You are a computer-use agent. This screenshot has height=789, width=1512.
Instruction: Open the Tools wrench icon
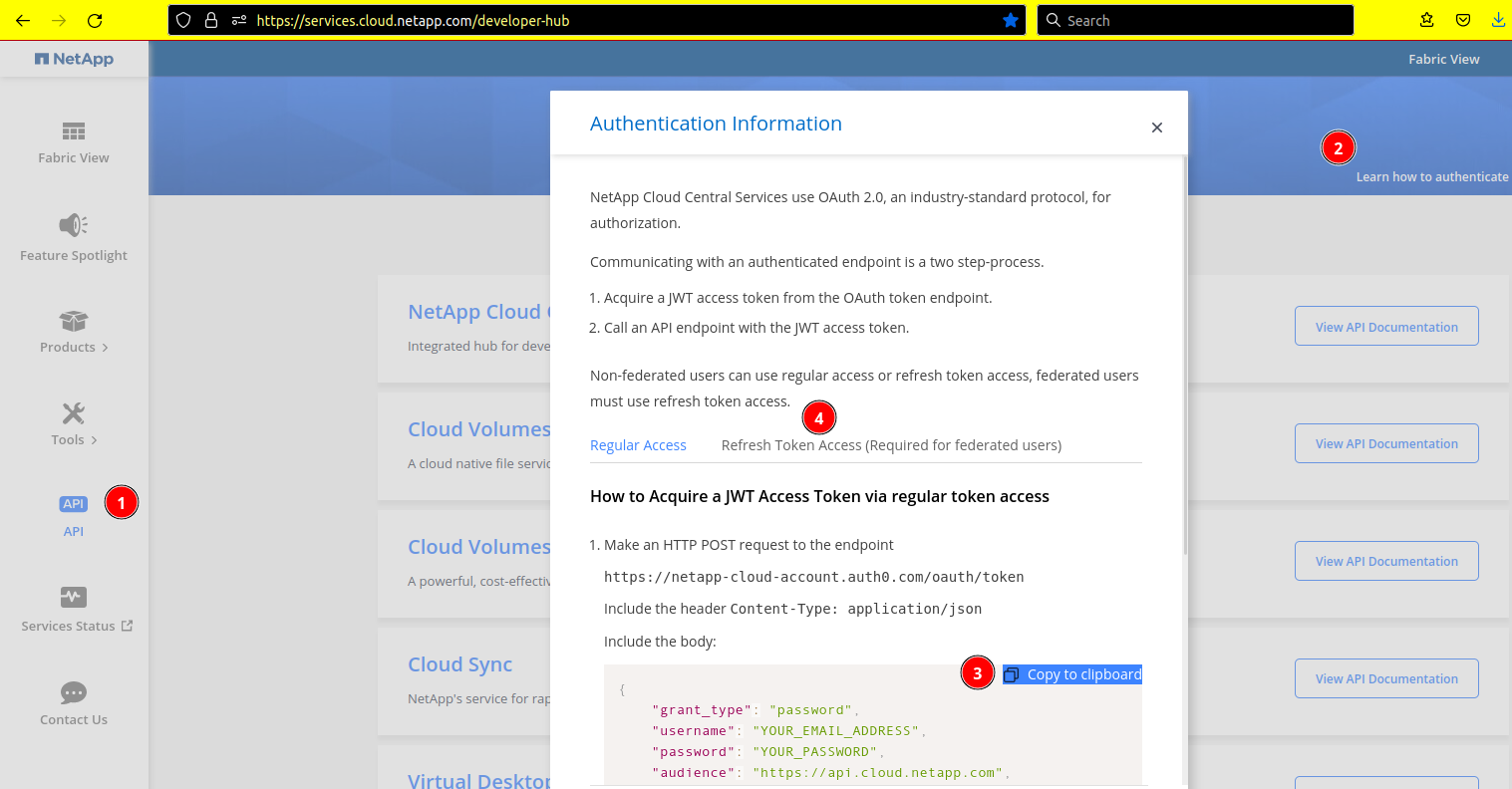point(74,413)
